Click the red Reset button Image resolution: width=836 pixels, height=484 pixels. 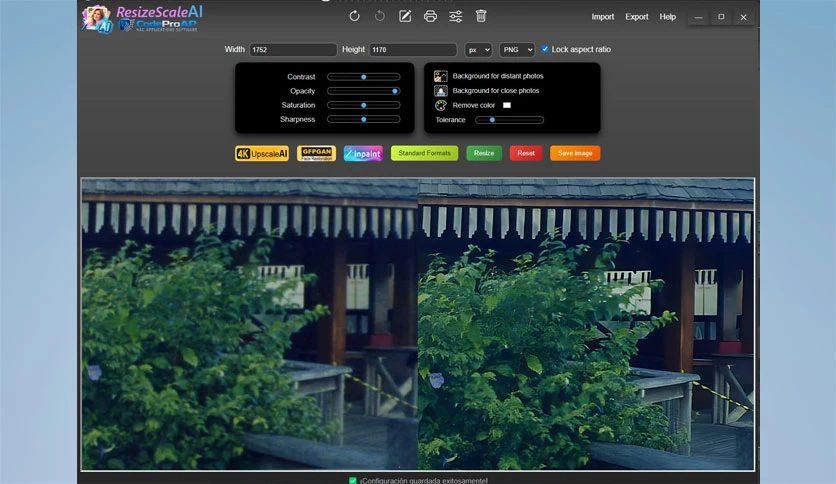(526, 153)
